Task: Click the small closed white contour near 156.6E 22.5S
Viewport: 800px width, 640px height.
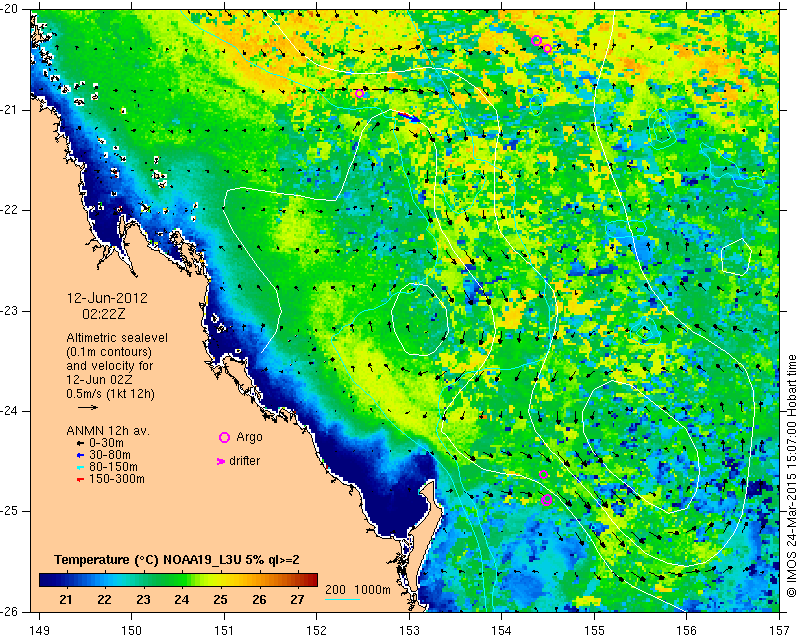Action: click(x=736, y=257)
